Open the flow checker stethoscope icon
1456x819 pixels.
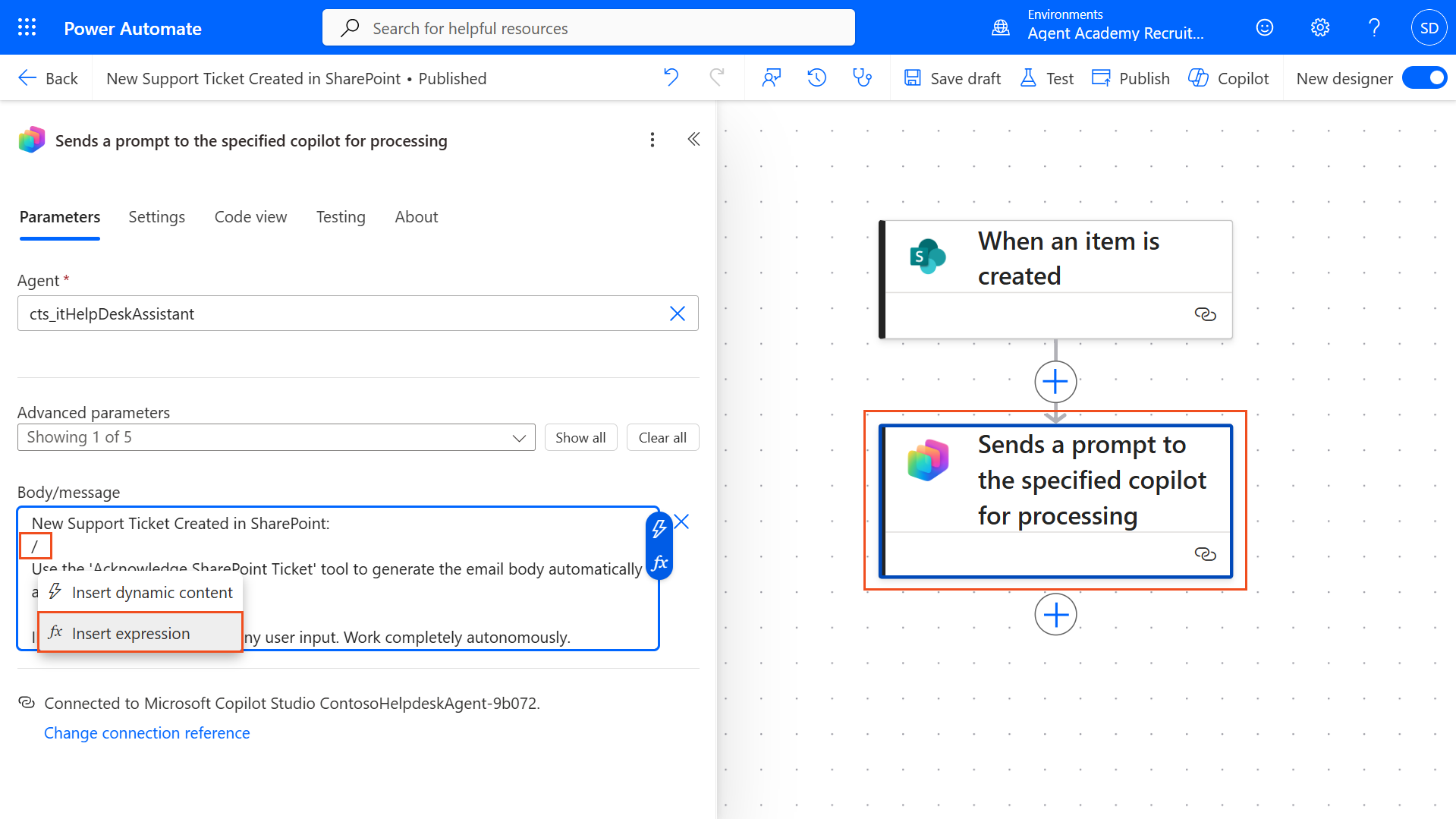pyautogui.click(x=862, y=77)
